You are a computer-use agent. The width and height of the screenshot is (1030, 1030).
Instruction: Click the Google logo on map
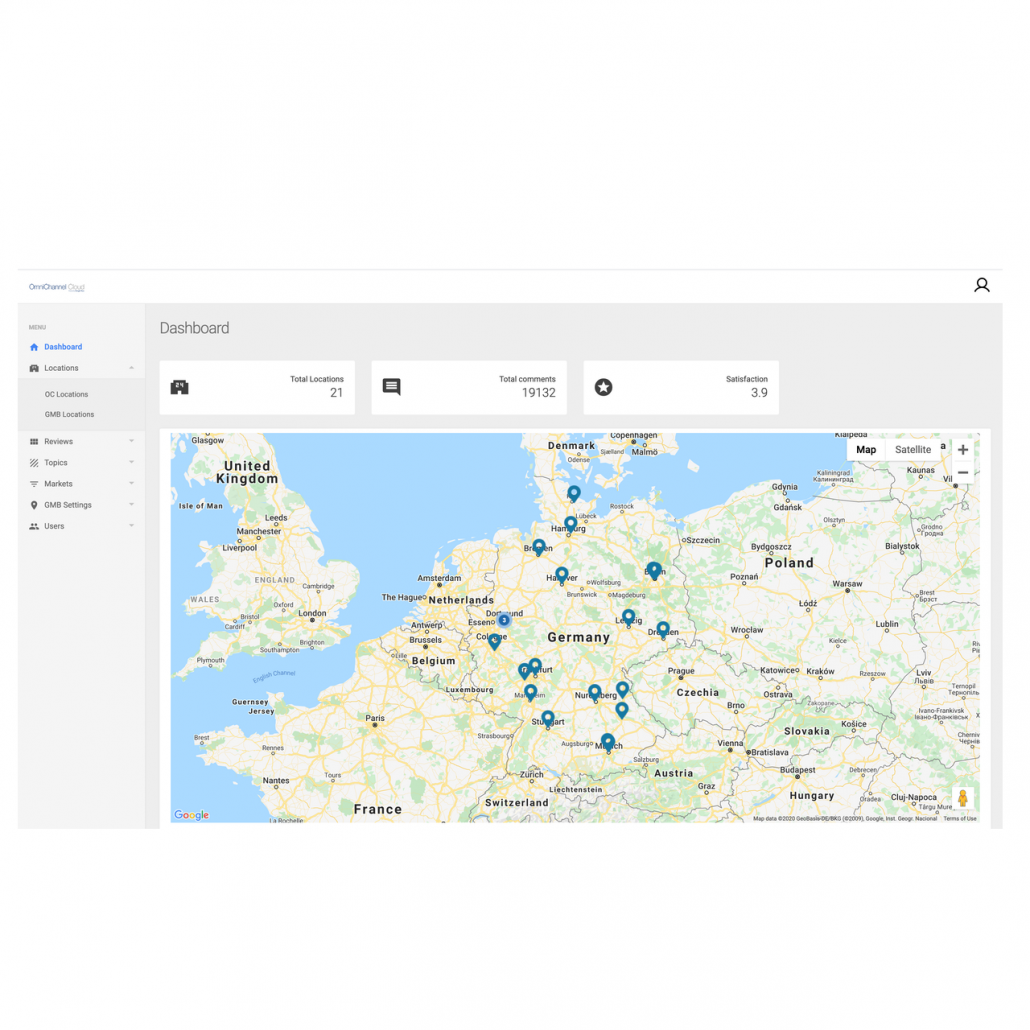191,815
